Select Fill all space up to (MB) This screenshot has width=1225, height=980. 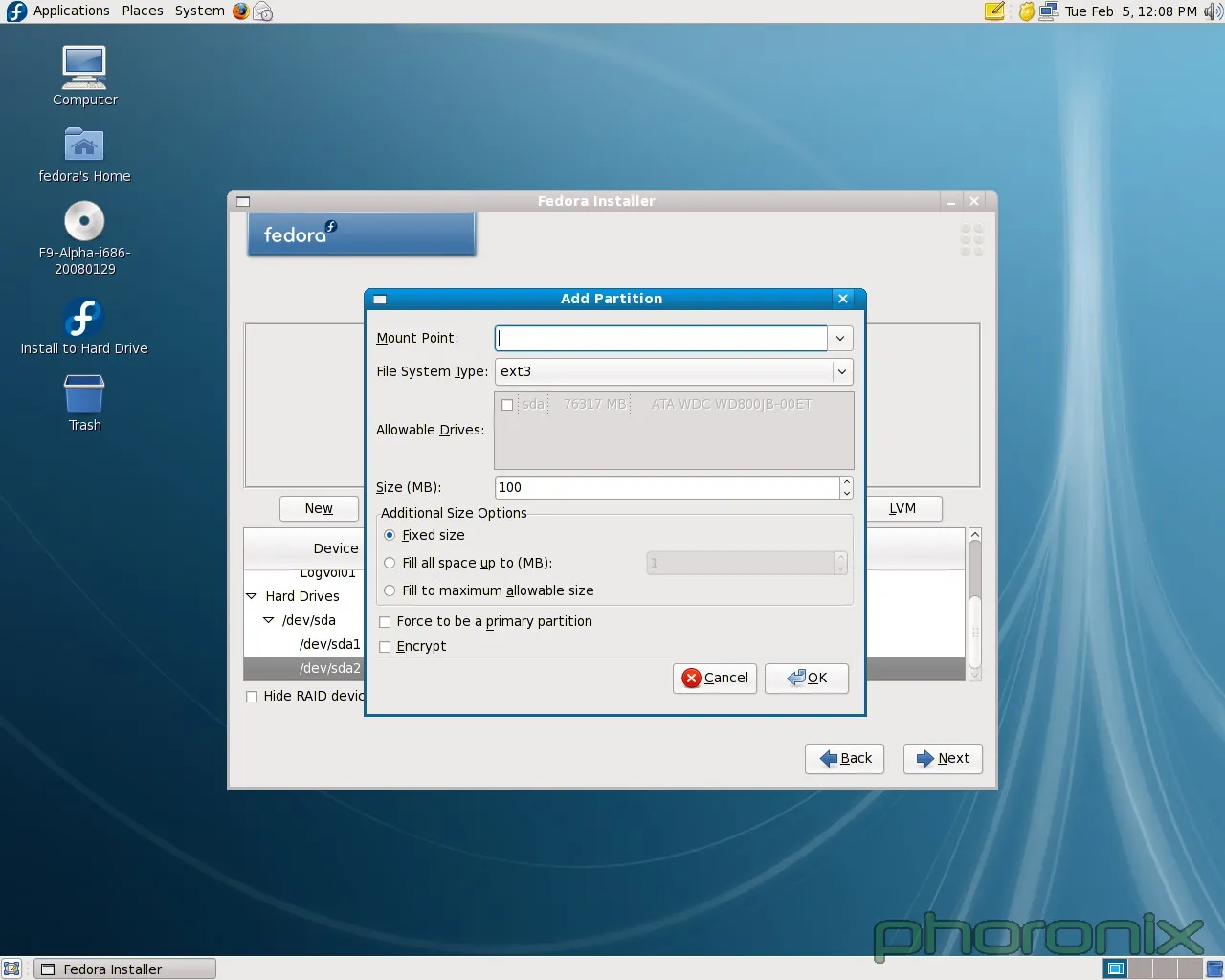coord(390,563)
